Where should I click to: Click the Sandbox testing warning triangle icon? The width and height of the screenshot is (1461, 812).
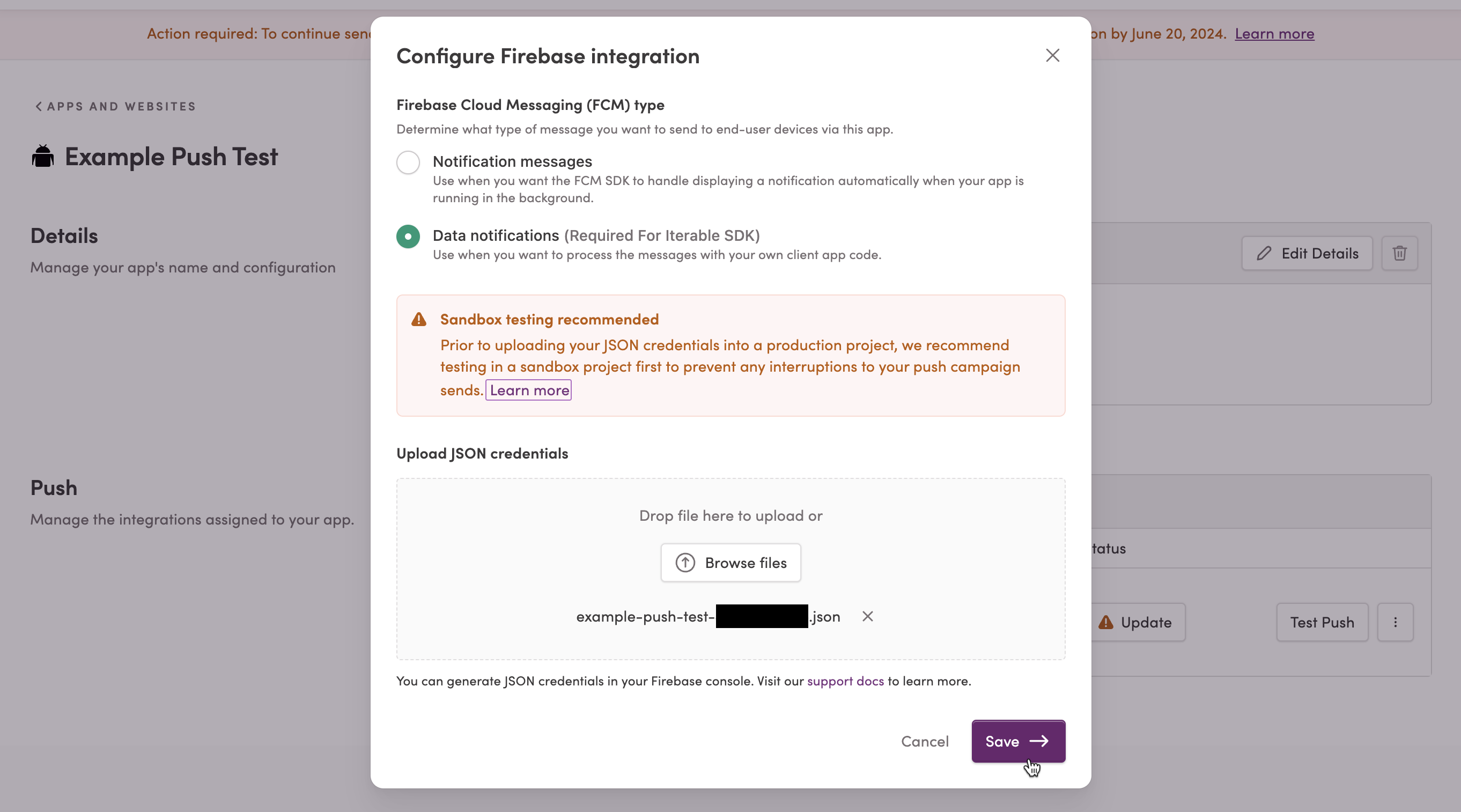coord(418,319)
